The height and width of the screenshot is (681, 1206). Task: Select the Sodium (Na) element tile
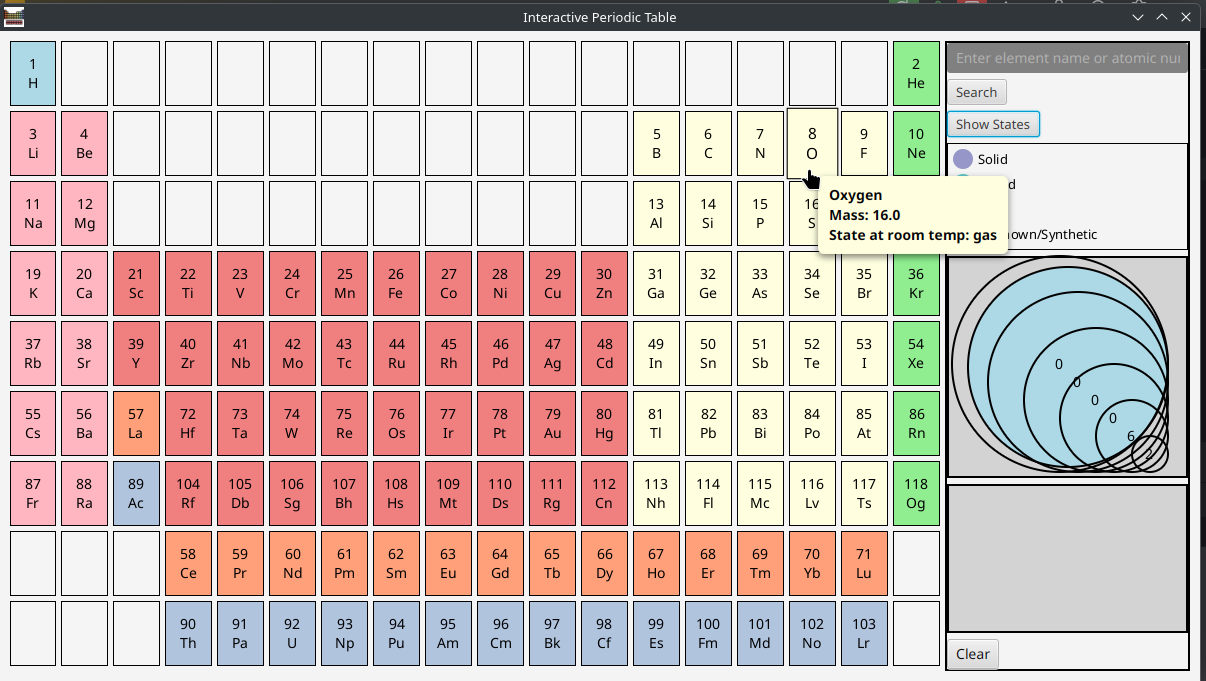click(33, 213)
